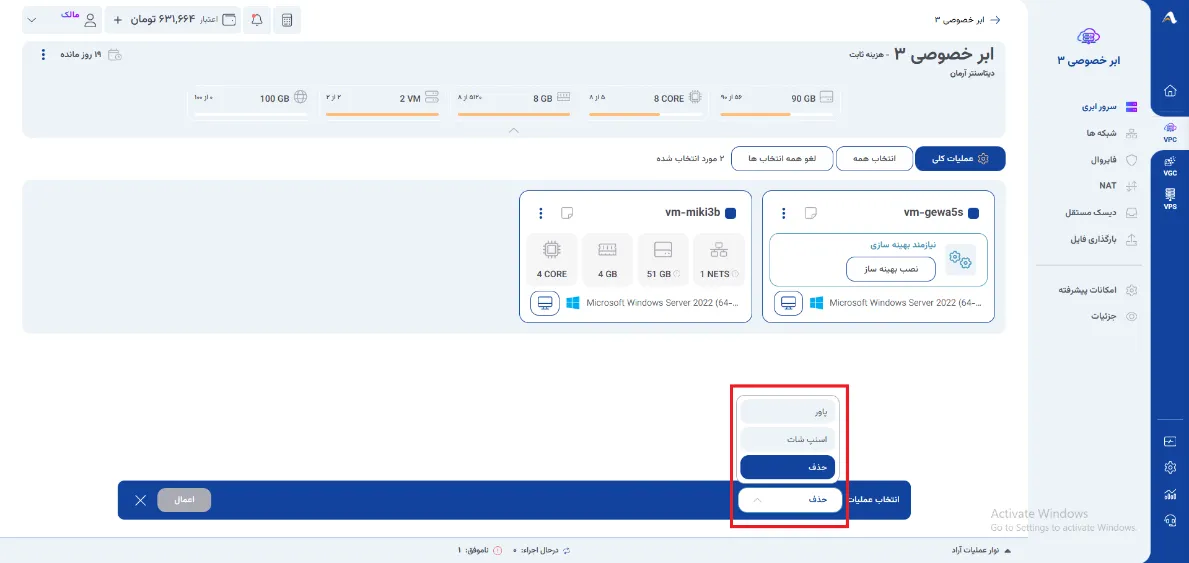Add credit with the plus icon
Viewport: 1189px width, 563px height.
(x=118, y=20)
